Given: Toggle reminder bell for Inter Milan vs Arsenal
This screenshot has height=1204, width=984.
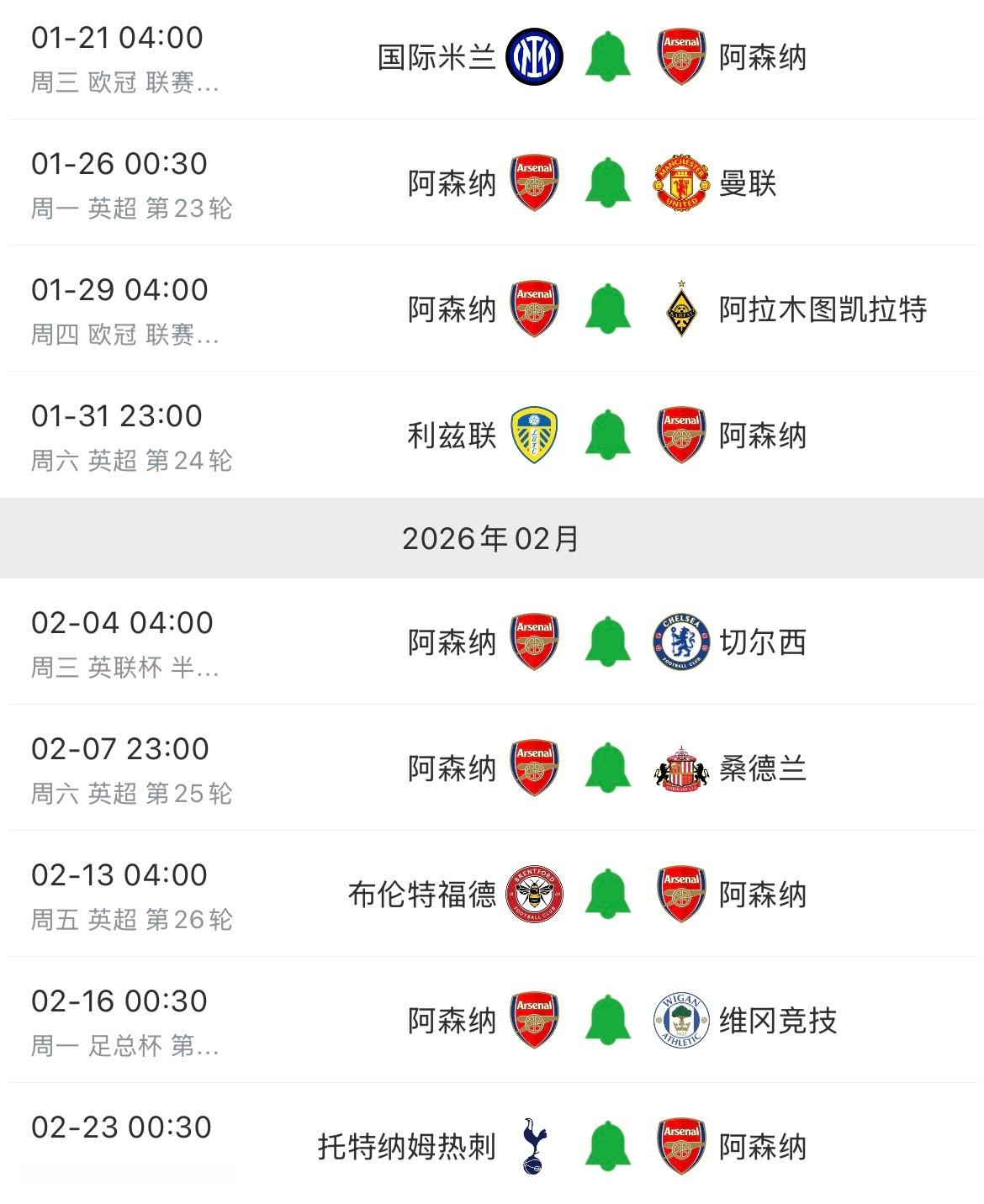Looking at the screenshot, I should [x=607, y=56].
